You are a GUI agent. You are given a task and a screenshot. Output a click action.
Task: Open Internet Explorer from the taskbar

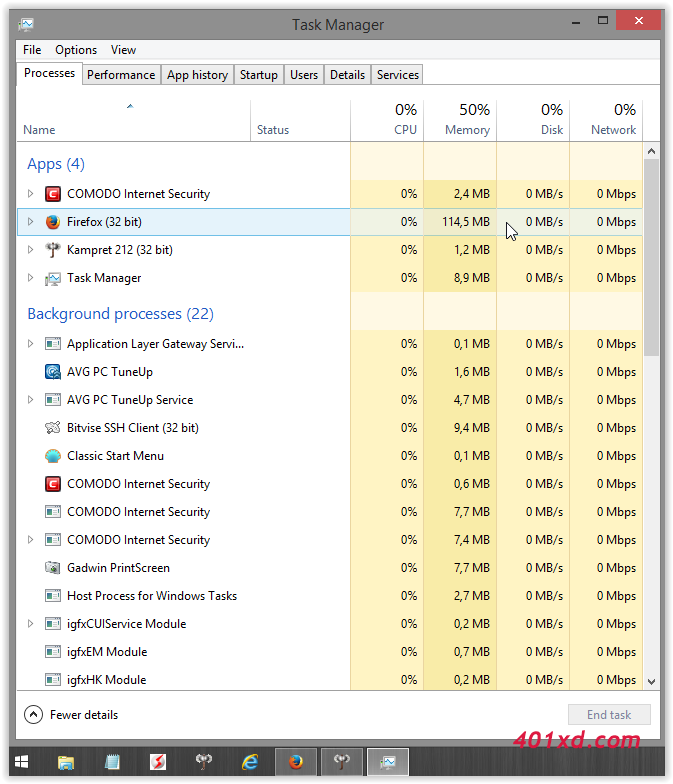coord(250,762)
